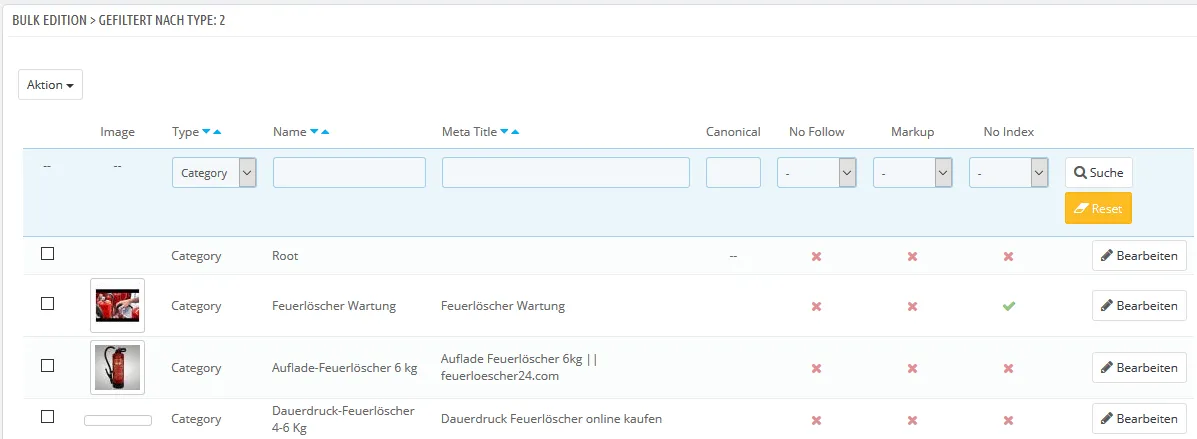Click name cell 'Dauerdruck-Feuerlöscher 4-6 Kg'

point(343,419)
